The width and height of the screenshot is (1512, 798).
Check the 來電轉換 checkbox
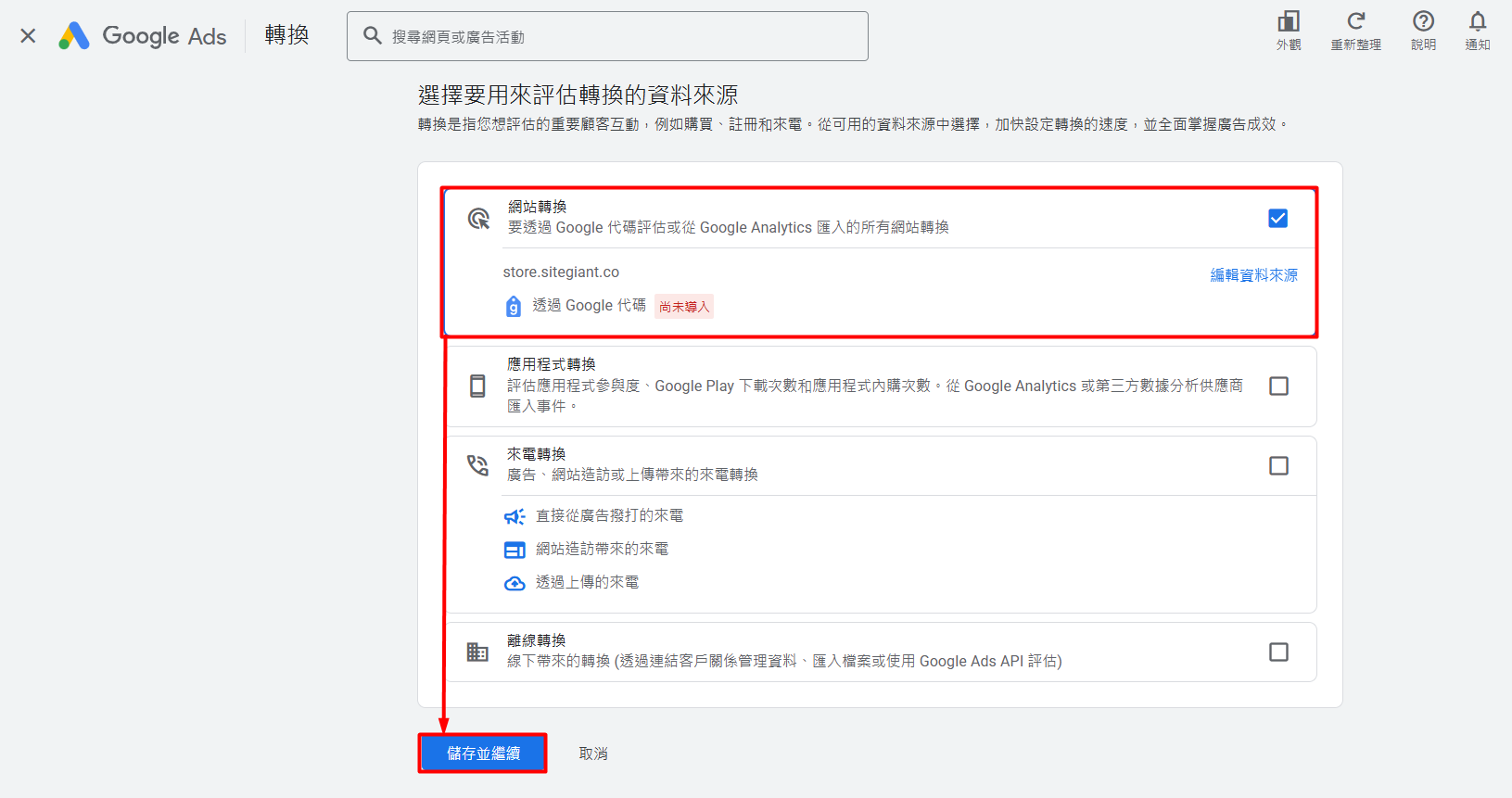1278,465
